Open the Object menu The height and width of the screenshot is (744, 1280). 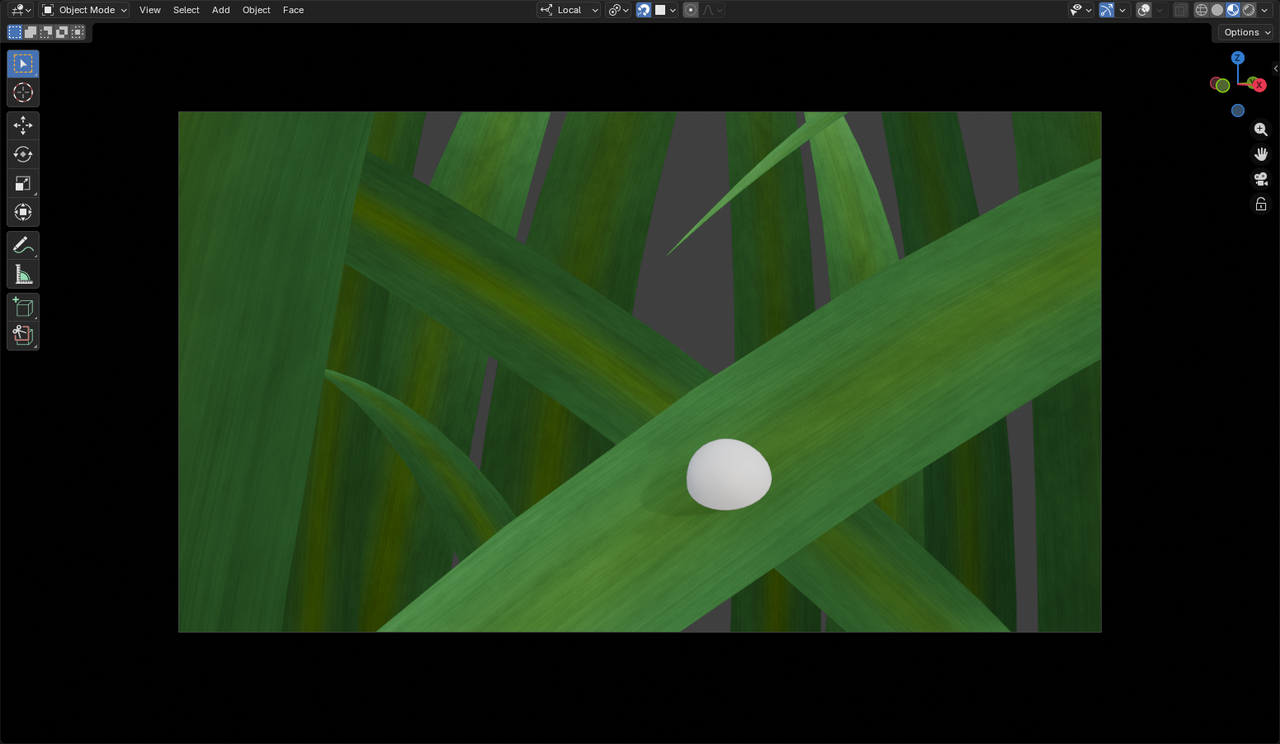(x=256, y=10)
